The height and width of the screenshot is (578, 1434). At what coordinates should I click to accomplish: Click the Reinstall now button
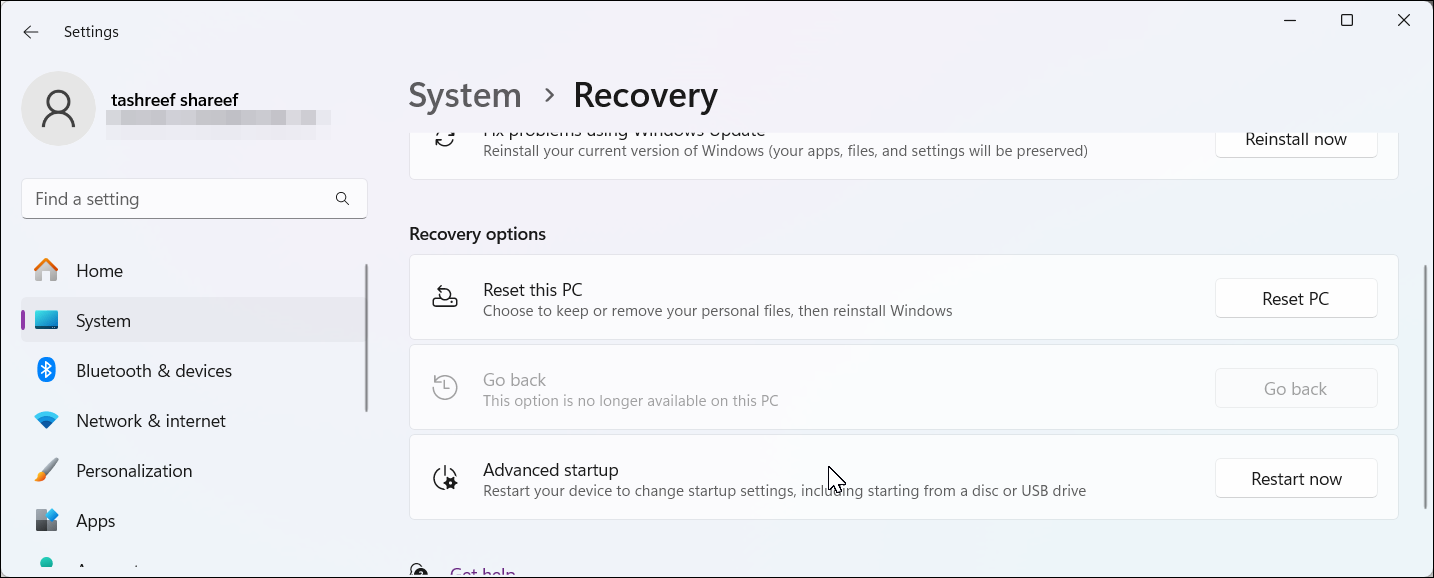[x=1296, y=140]
